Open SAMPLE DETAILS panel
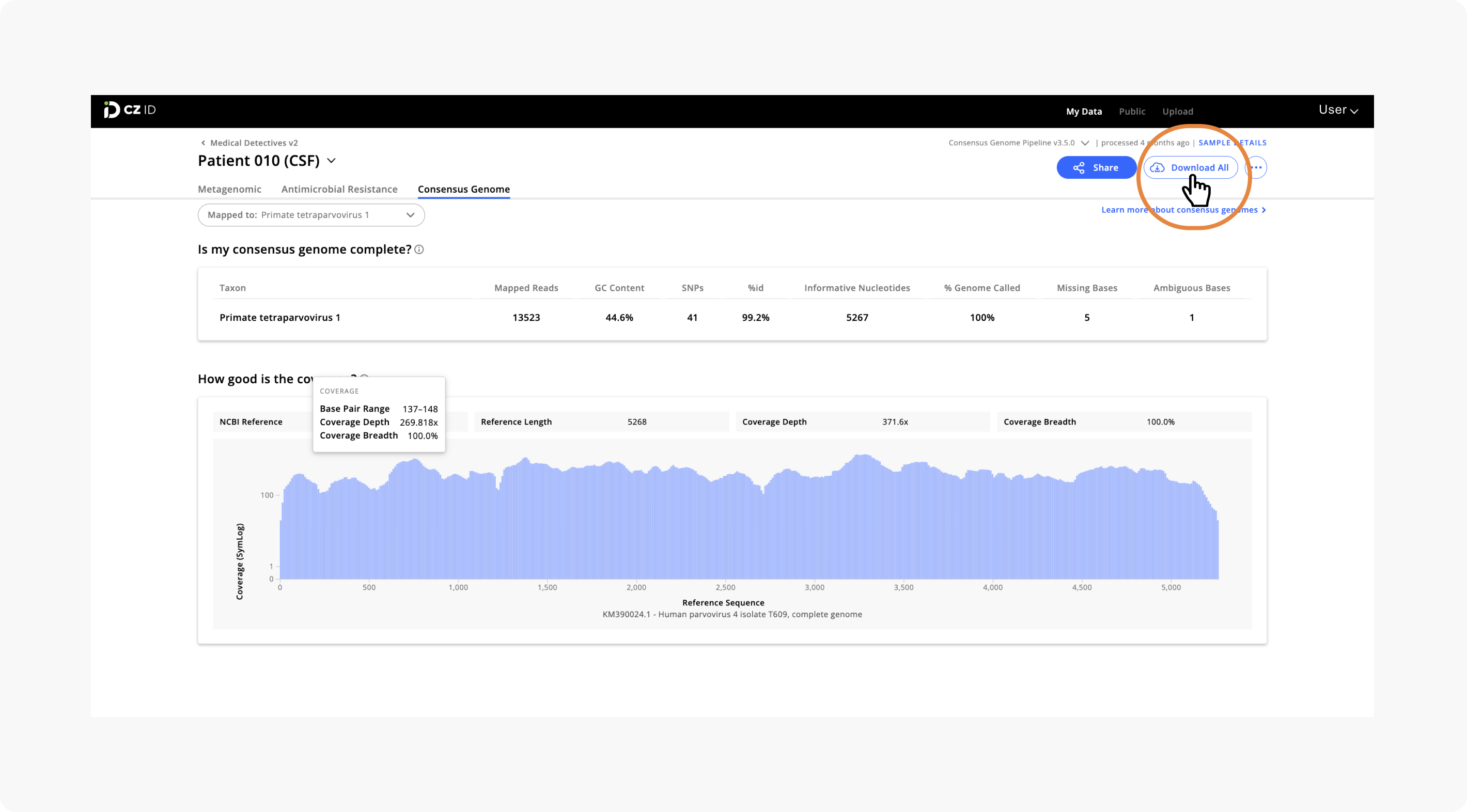The height and width of the screenshot is (812, 1467). point(1232,143)
